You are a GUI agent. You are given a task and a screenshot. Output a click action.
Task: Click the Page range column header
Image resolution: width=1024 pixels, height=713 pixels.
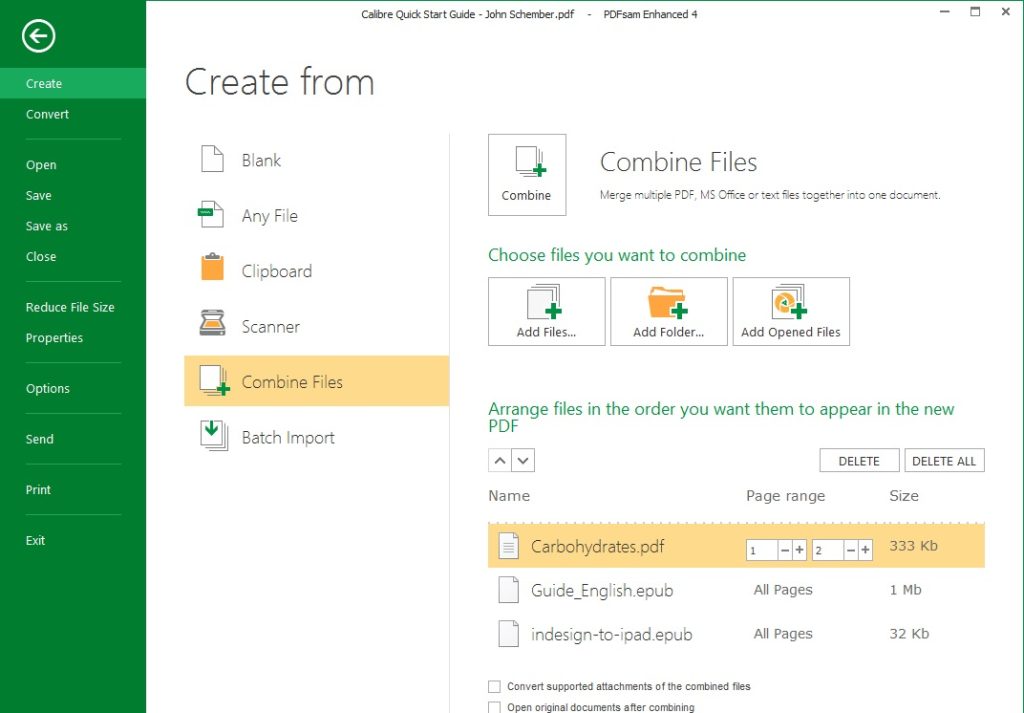(x=786, y=496)
